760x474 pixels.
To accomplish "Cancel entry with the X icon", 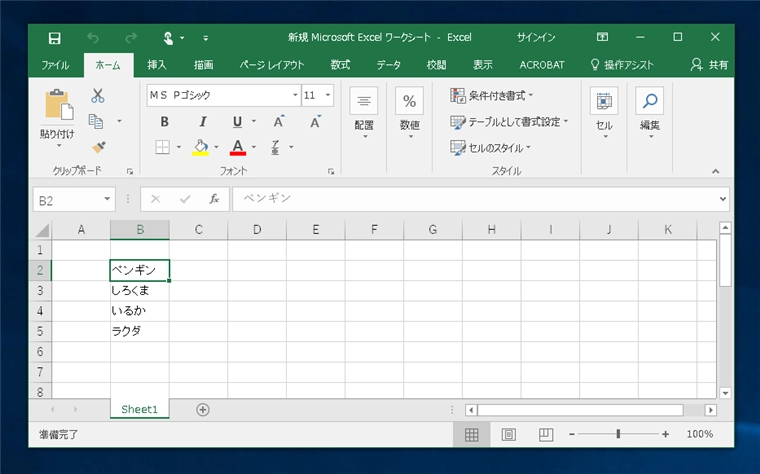I will (x=156, y=199).
